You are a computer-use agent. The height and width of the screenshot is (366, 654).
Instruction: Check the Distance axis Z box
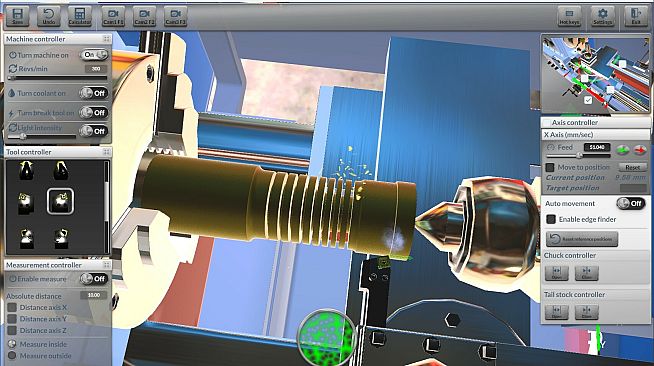click(x=12, y=330)
